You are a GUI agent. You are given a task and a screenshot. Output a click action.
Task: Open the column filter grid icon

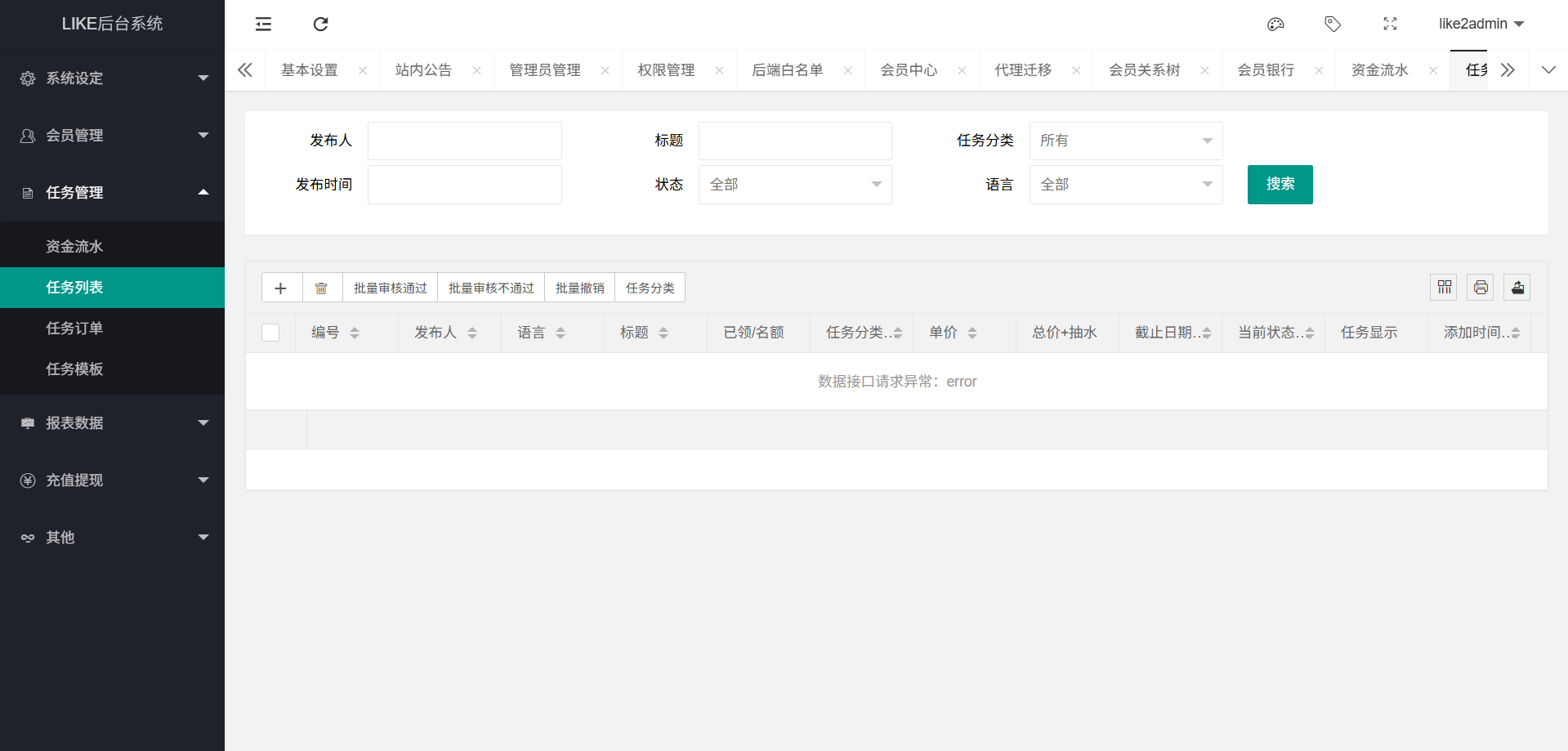click(x=1444, y=287)
